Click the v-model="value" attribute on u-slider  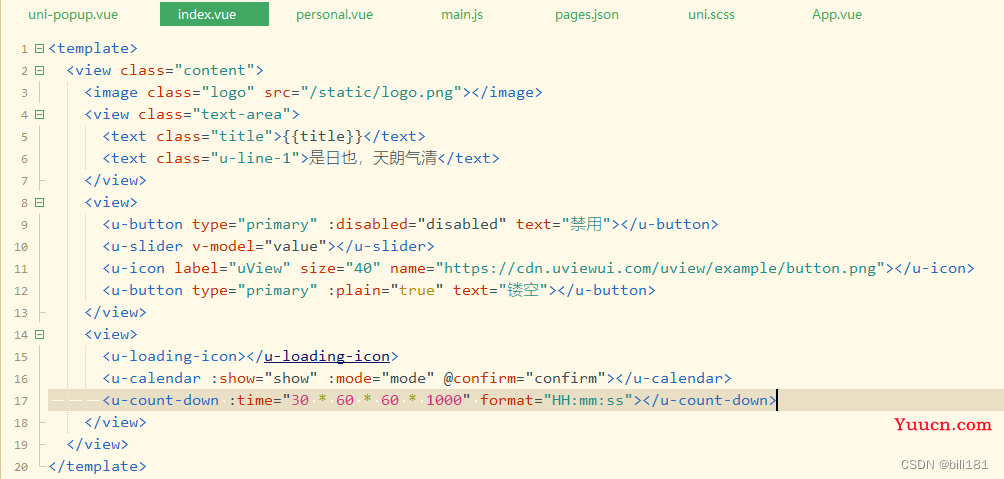tap(260, 247)
